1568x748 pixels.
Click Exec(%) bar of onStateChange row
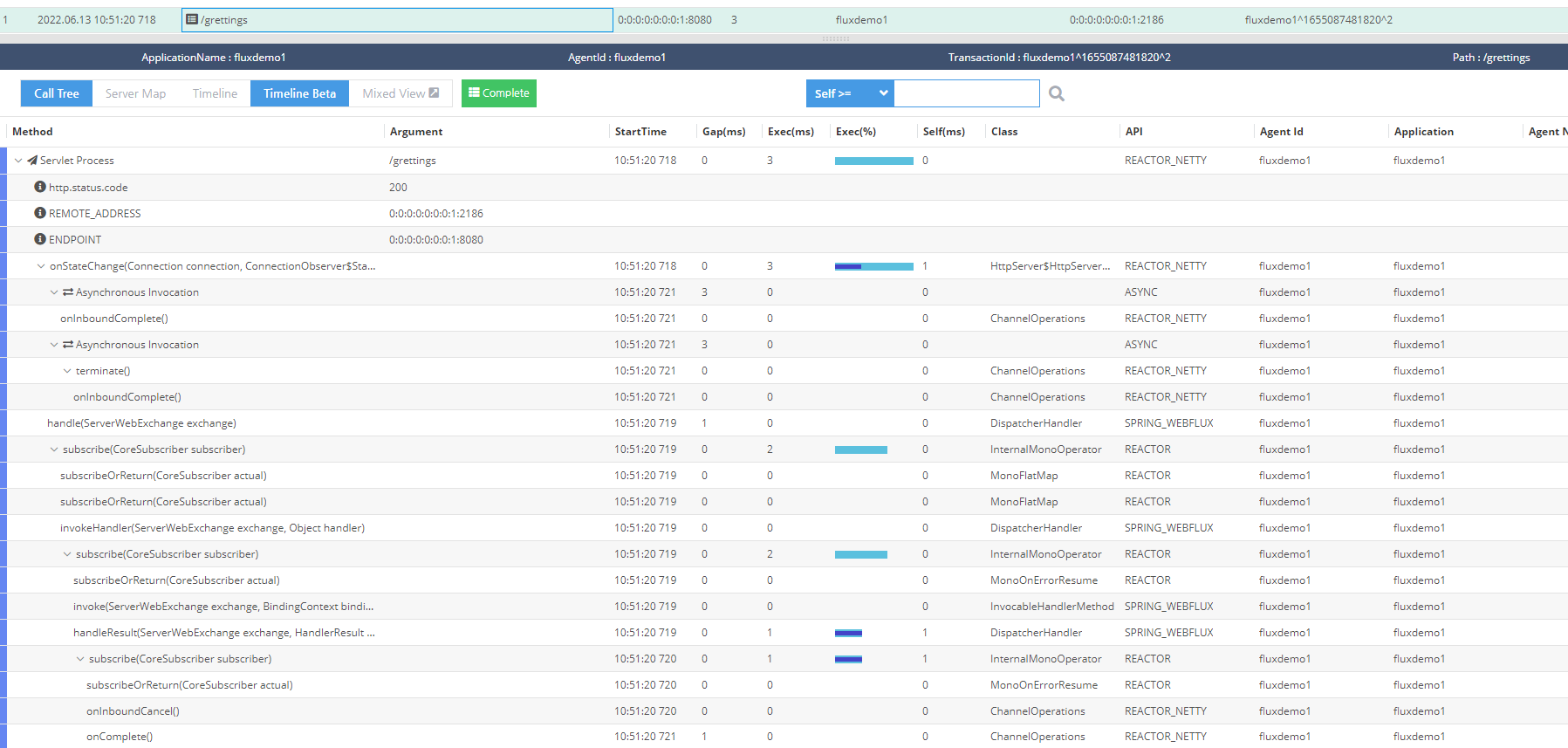pyautogui.click(x=874, y=266)
